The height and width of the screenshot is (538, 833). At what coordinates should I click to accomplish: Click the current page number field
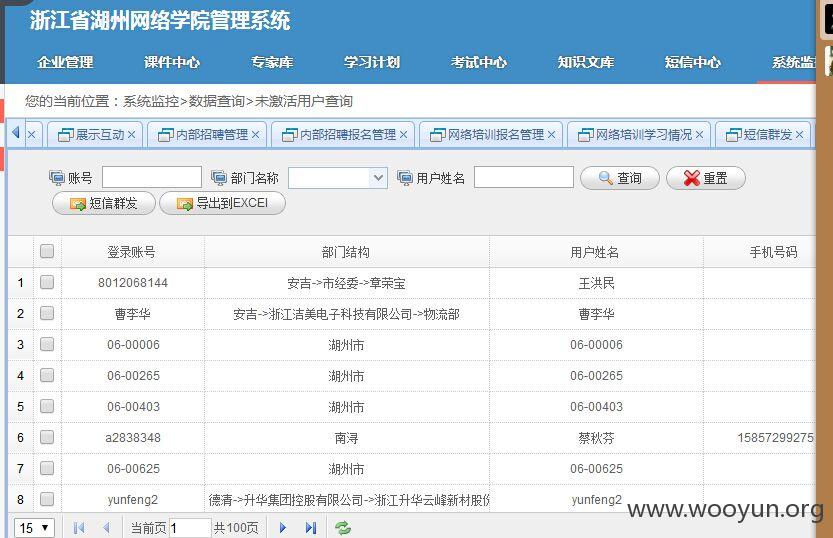point(190,528)
